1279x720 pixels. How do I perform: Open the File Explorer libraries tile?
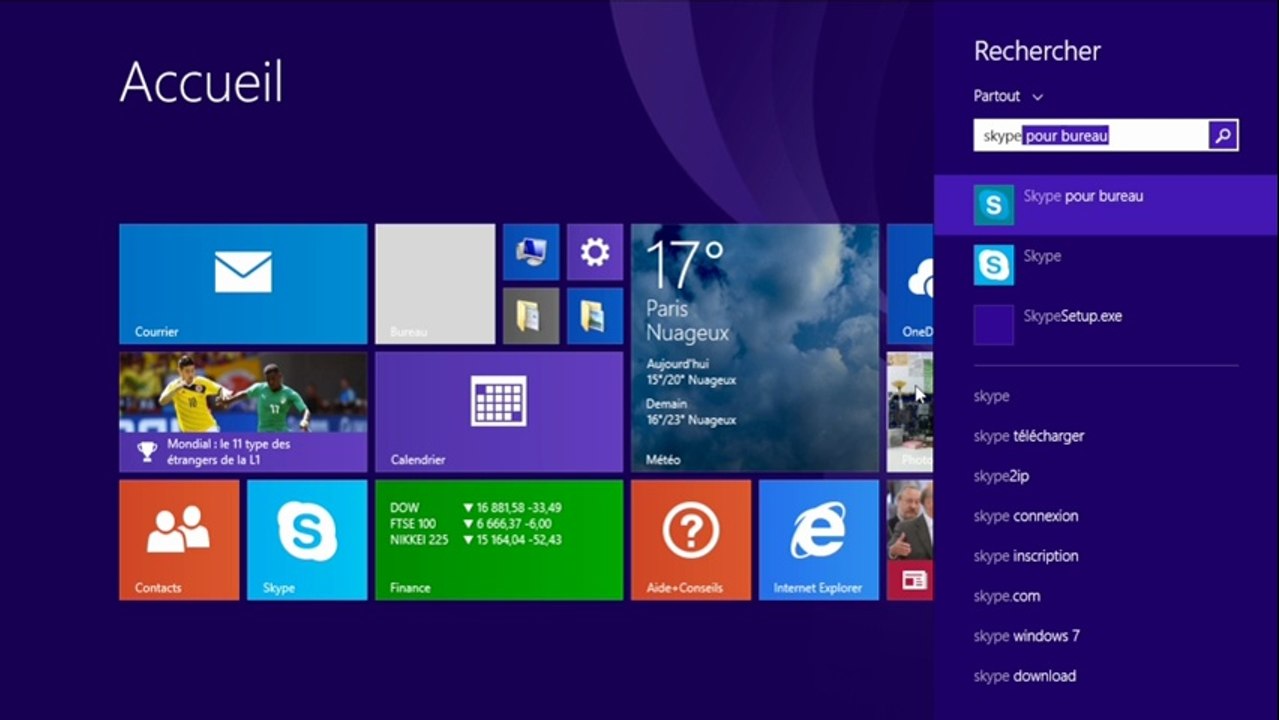(x=595, y=316)
